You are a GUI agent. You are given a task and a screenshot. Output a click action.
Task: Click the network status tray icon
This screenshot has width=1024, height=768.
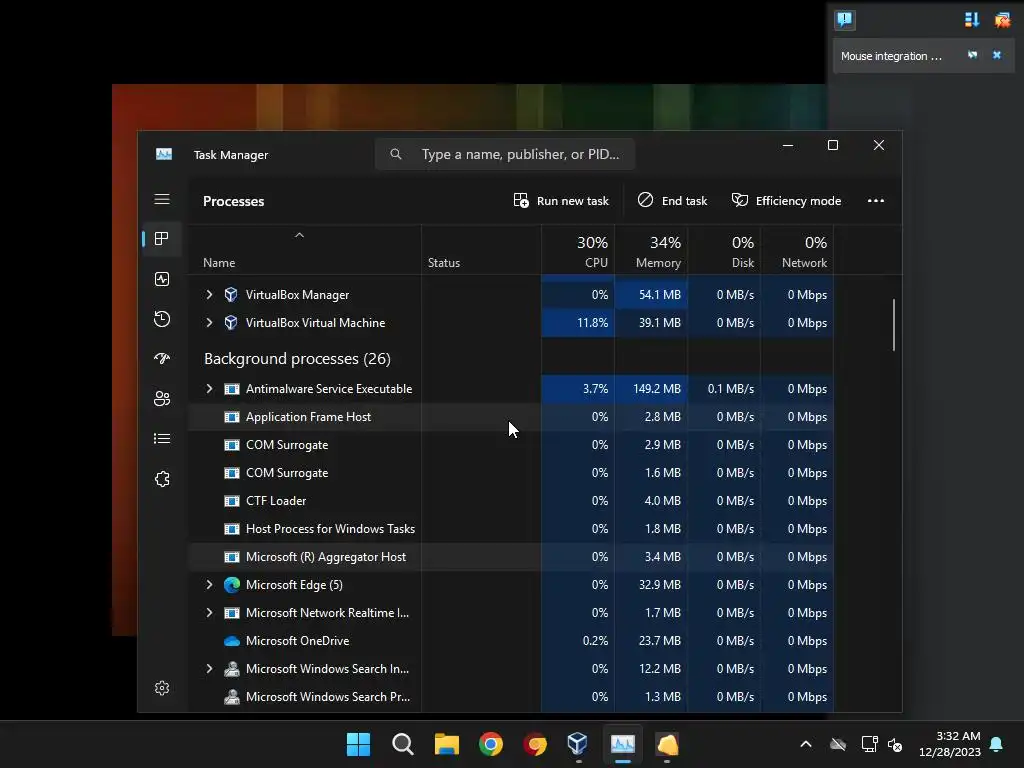pyautogui.click(x=869, y=744)
